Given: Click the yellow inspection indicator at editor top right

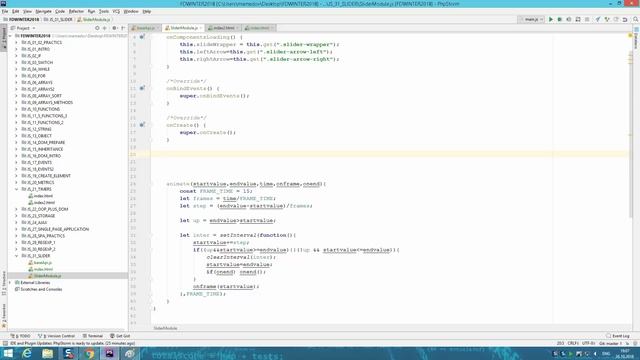Looking at the screenshot, I should (x=630, y=36).
